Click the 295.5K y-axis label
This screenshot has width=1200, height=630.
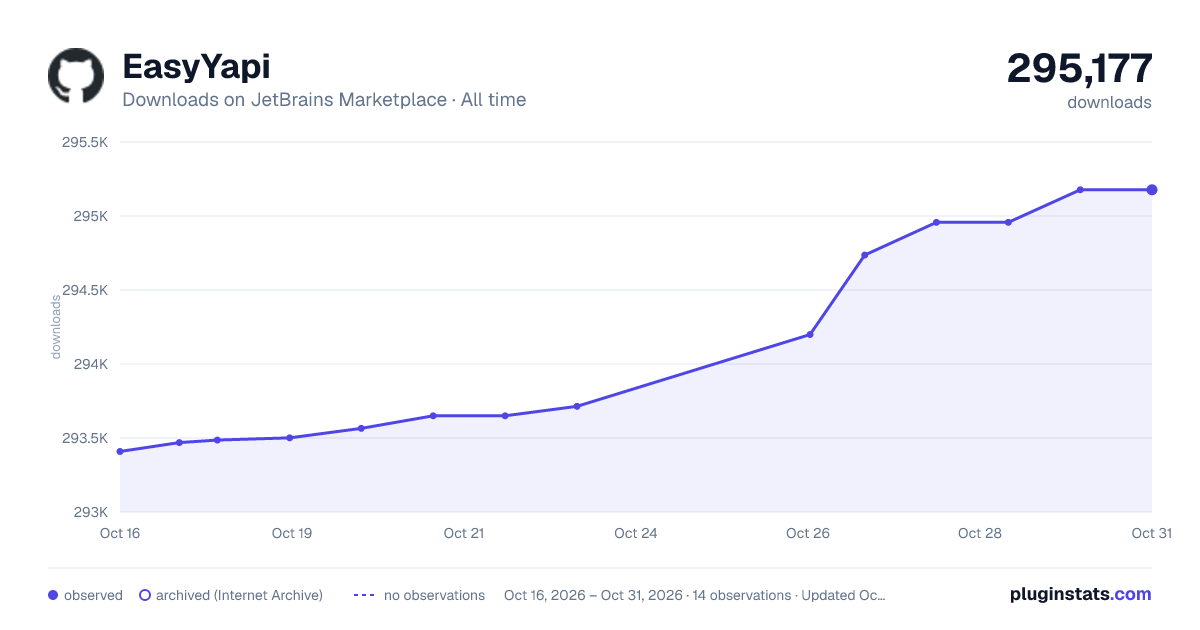tap(84, 142)
